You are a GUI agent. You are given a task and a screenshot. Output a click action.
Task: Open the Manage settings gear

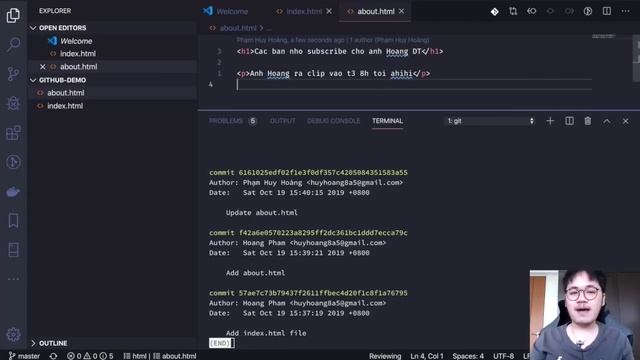point(13,335)
